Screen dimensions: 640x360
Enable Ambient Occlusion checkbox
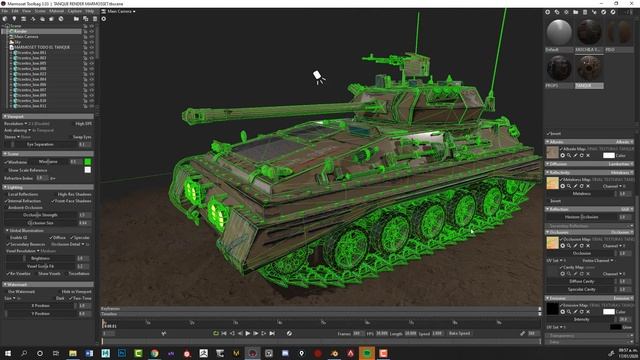[x=6, y=208]
